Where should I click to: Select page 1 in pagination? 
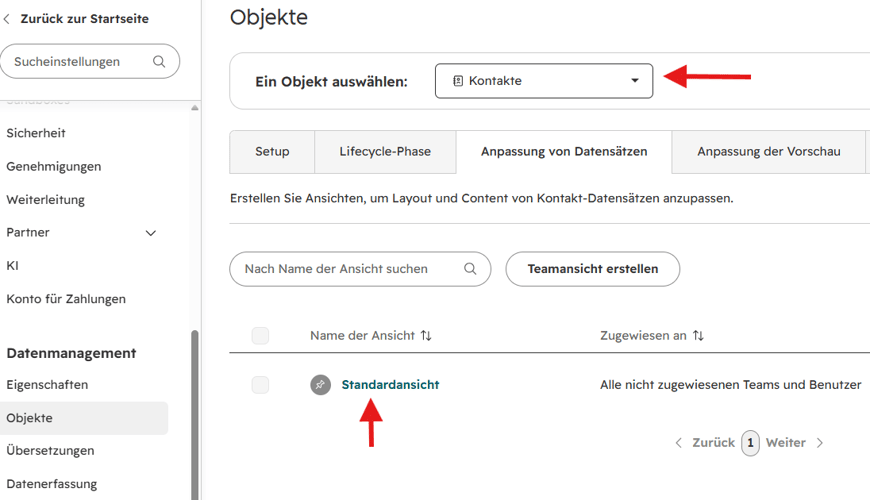coord(750,443)
